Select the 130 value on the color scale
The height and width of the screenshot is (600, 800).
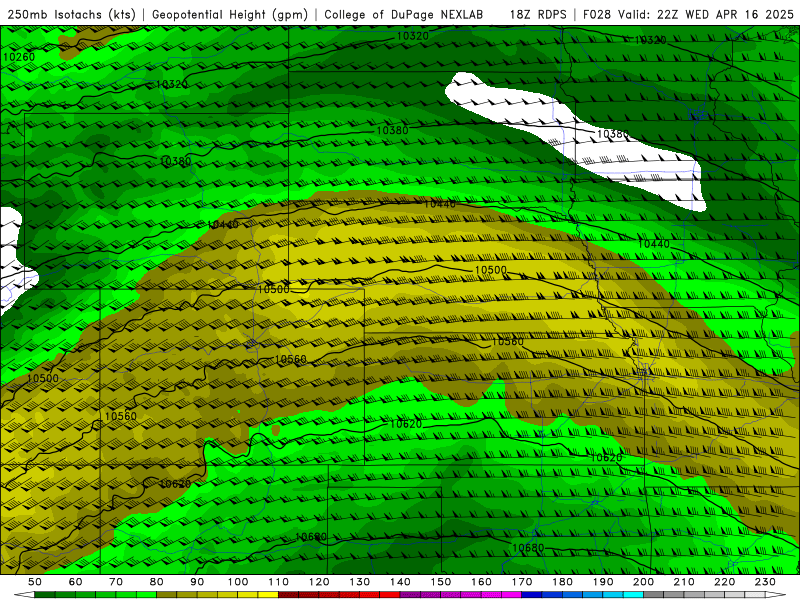tap(359, 582)
